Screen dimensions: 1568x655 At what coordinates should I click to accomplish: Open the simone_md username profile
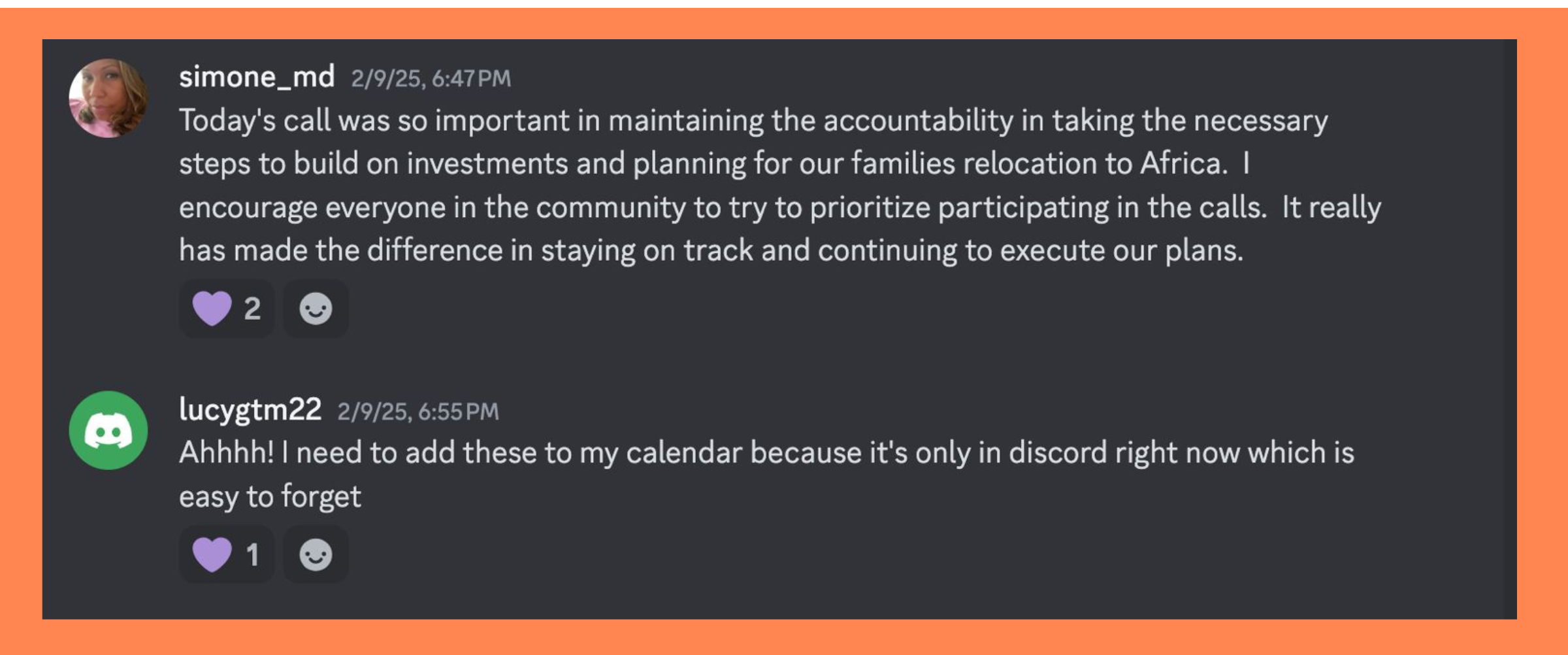(257, 77)
